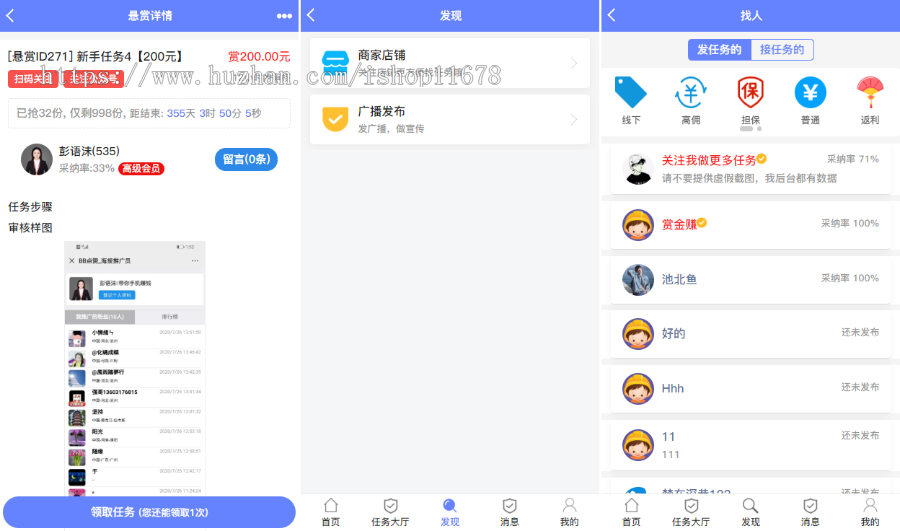Tap 彭语沫's profile avatar
The image size is (900, 531).
point(37,159)
